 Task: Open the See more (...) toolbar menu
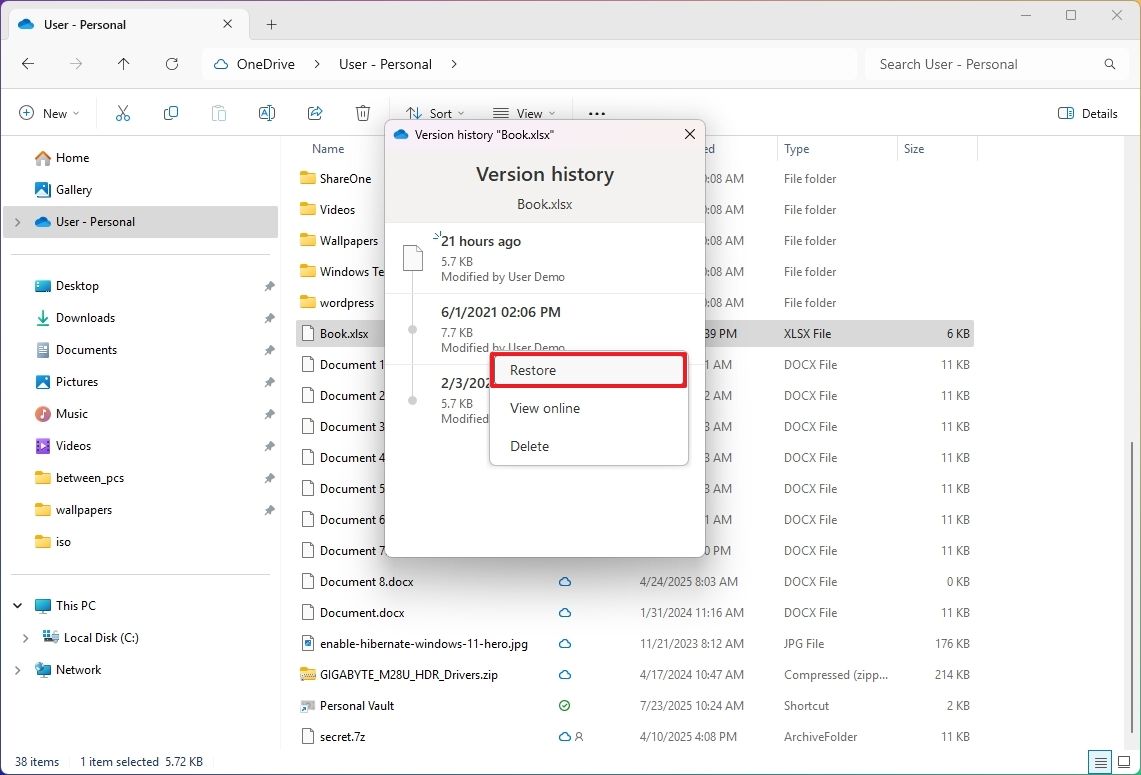coord(597,113)
